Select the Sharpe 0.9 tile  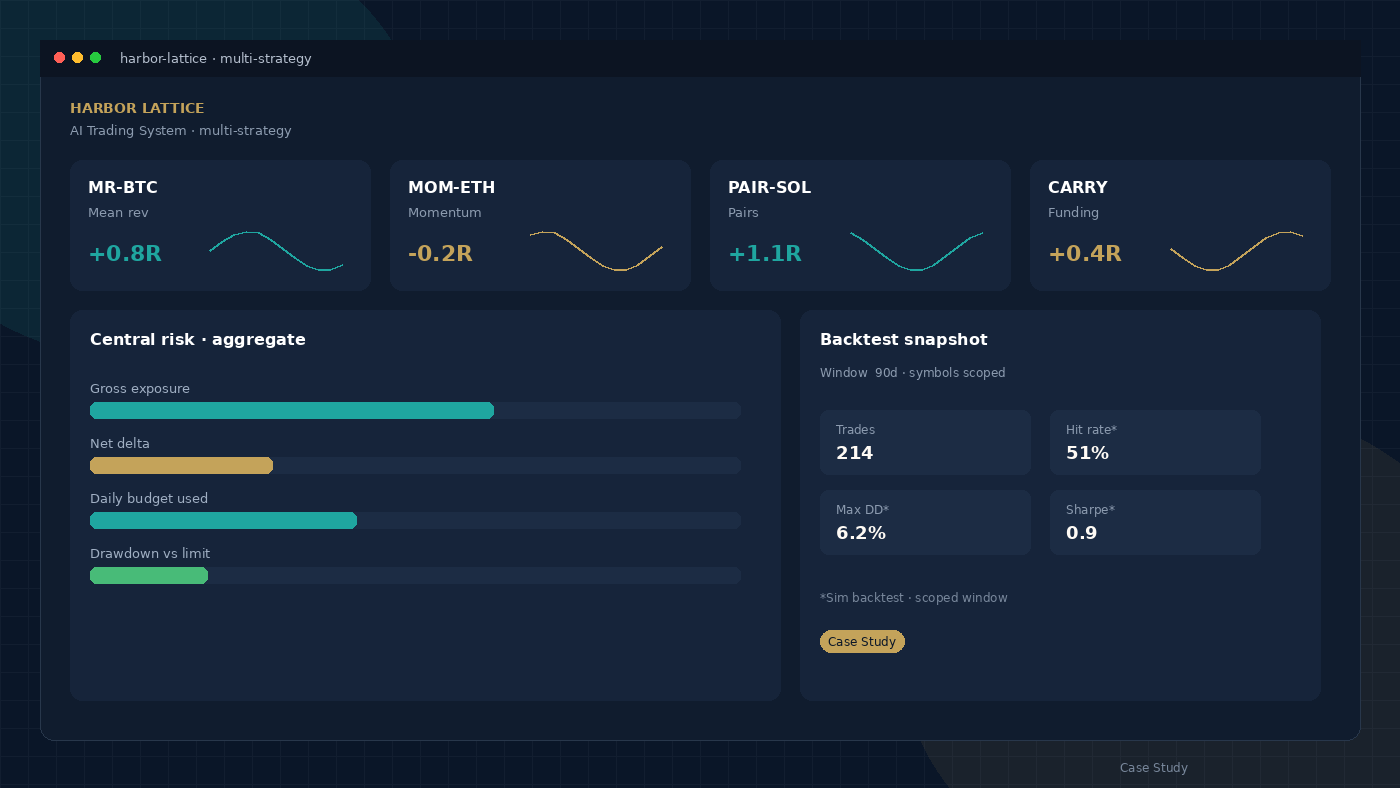pyautogui.click(x=1155, y=522)
